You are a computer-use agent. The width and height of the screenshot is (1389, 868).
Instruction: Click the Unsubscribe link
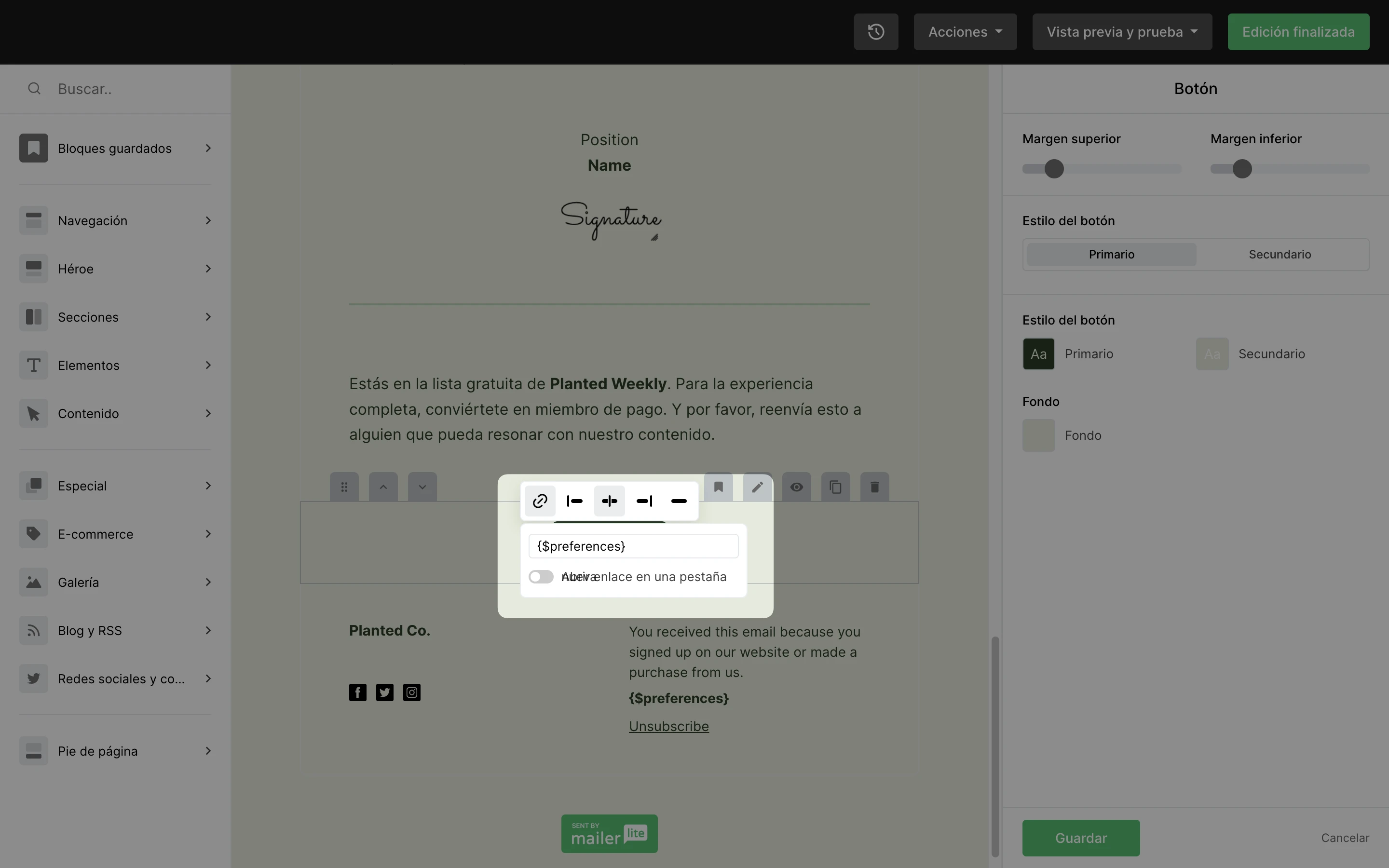coord(668,726)
